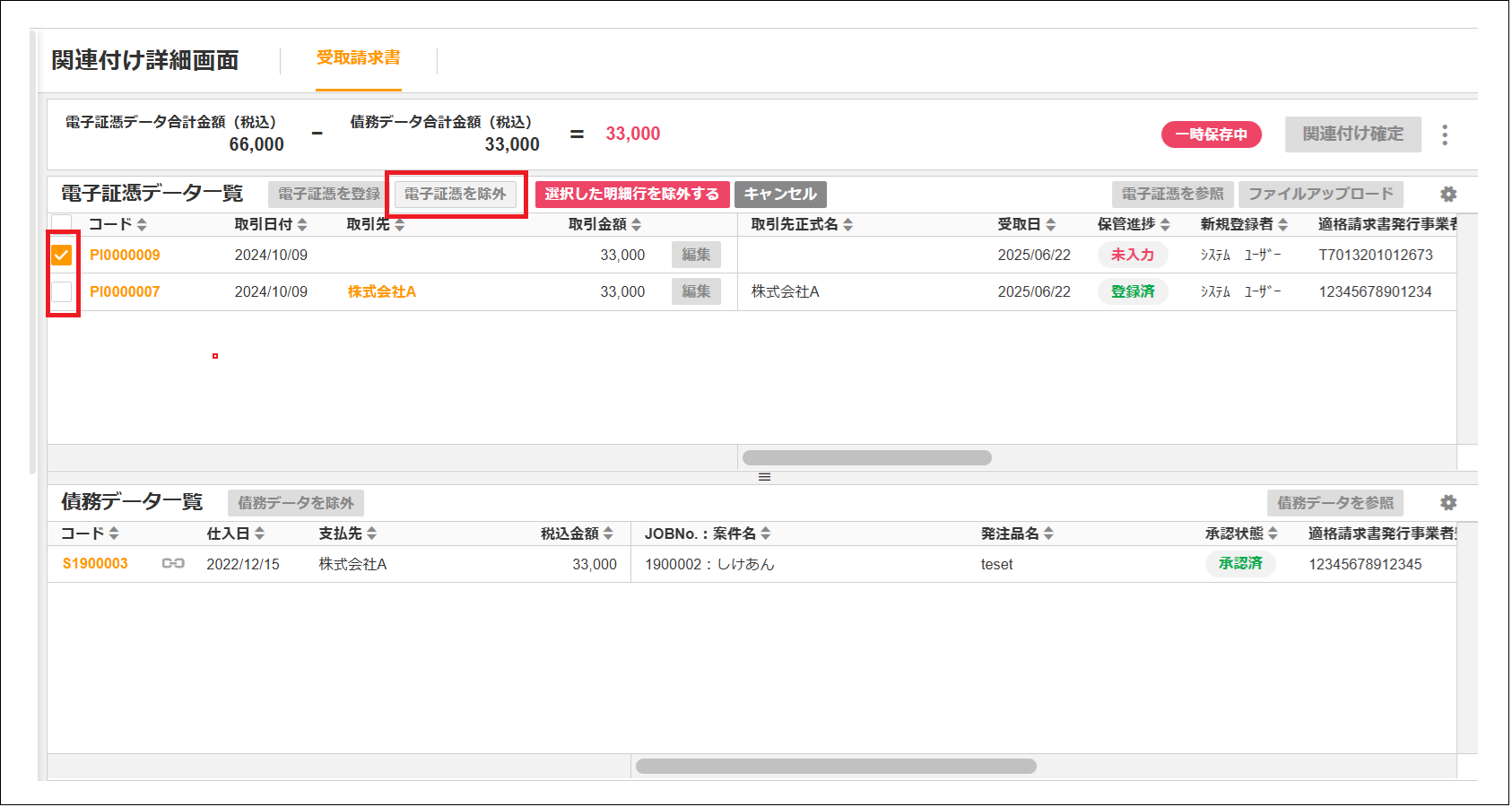
Task: Open the PI0000009 voucher link
Action: click(x=125, y=256)
